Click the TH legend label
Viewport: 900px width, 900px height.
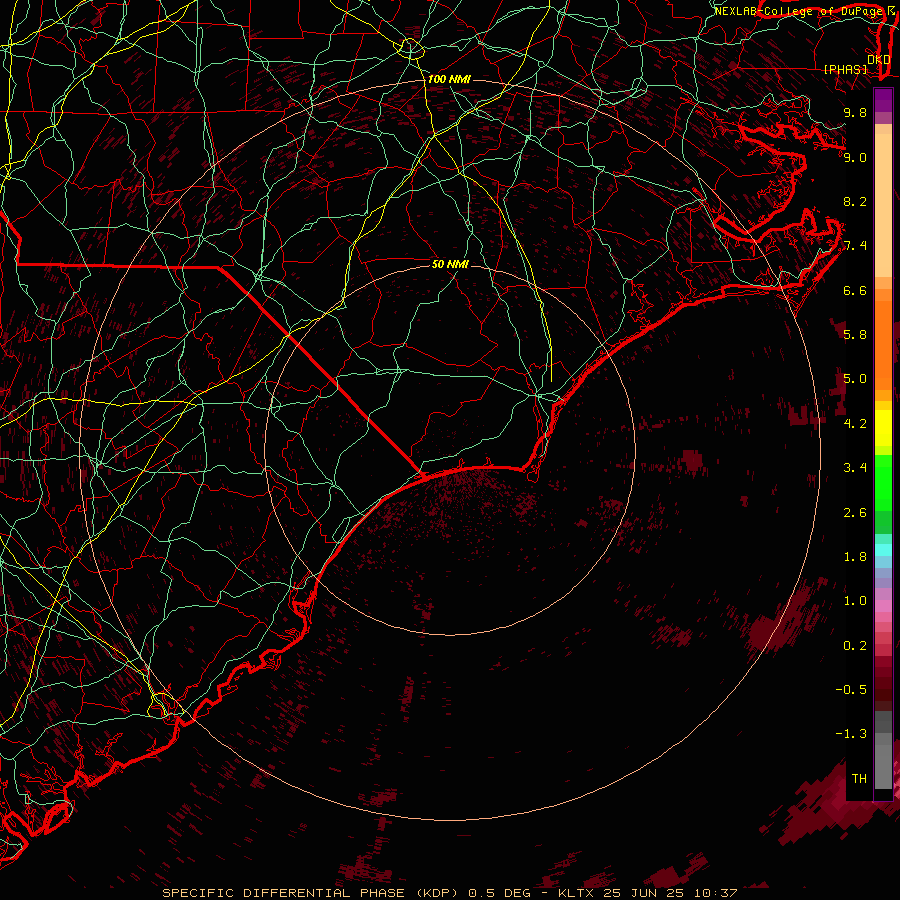[x=859, y=779]
